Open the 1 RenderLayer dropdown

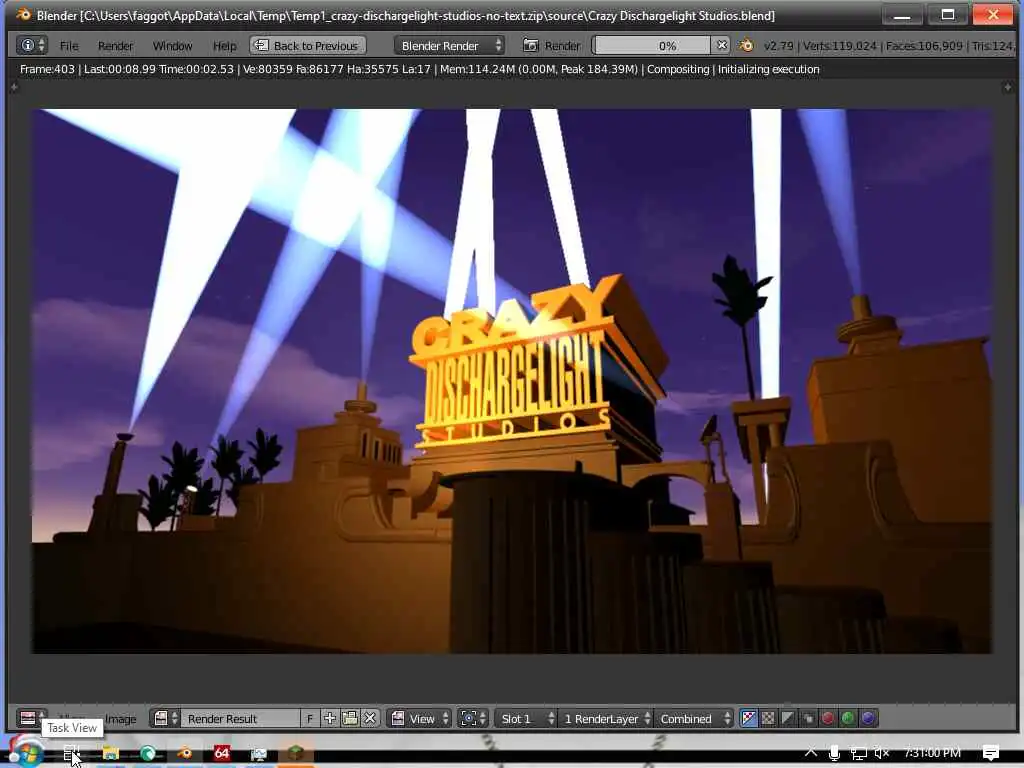(x=606, y=718)
